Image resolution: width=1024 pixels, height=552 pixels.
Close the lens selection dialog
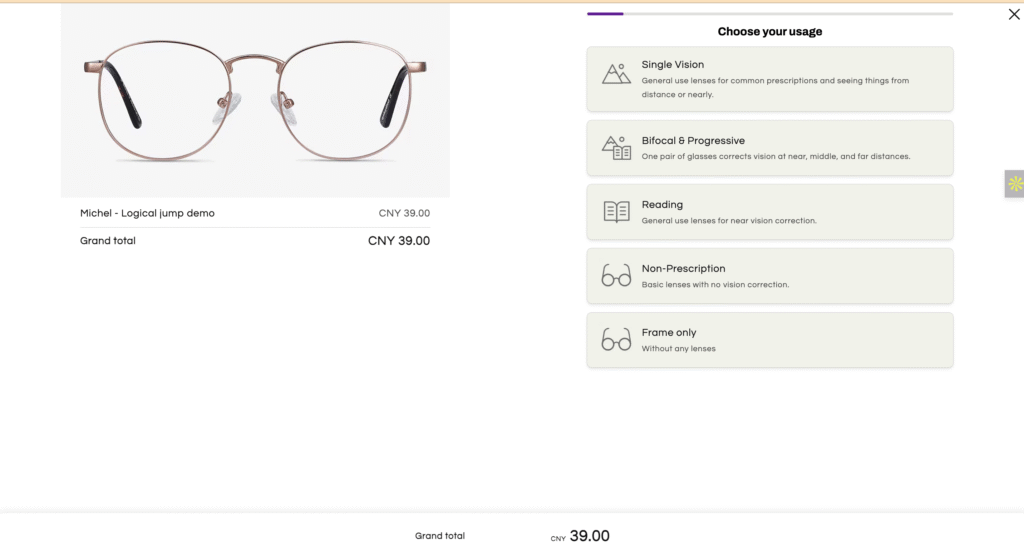[1014, 14]
